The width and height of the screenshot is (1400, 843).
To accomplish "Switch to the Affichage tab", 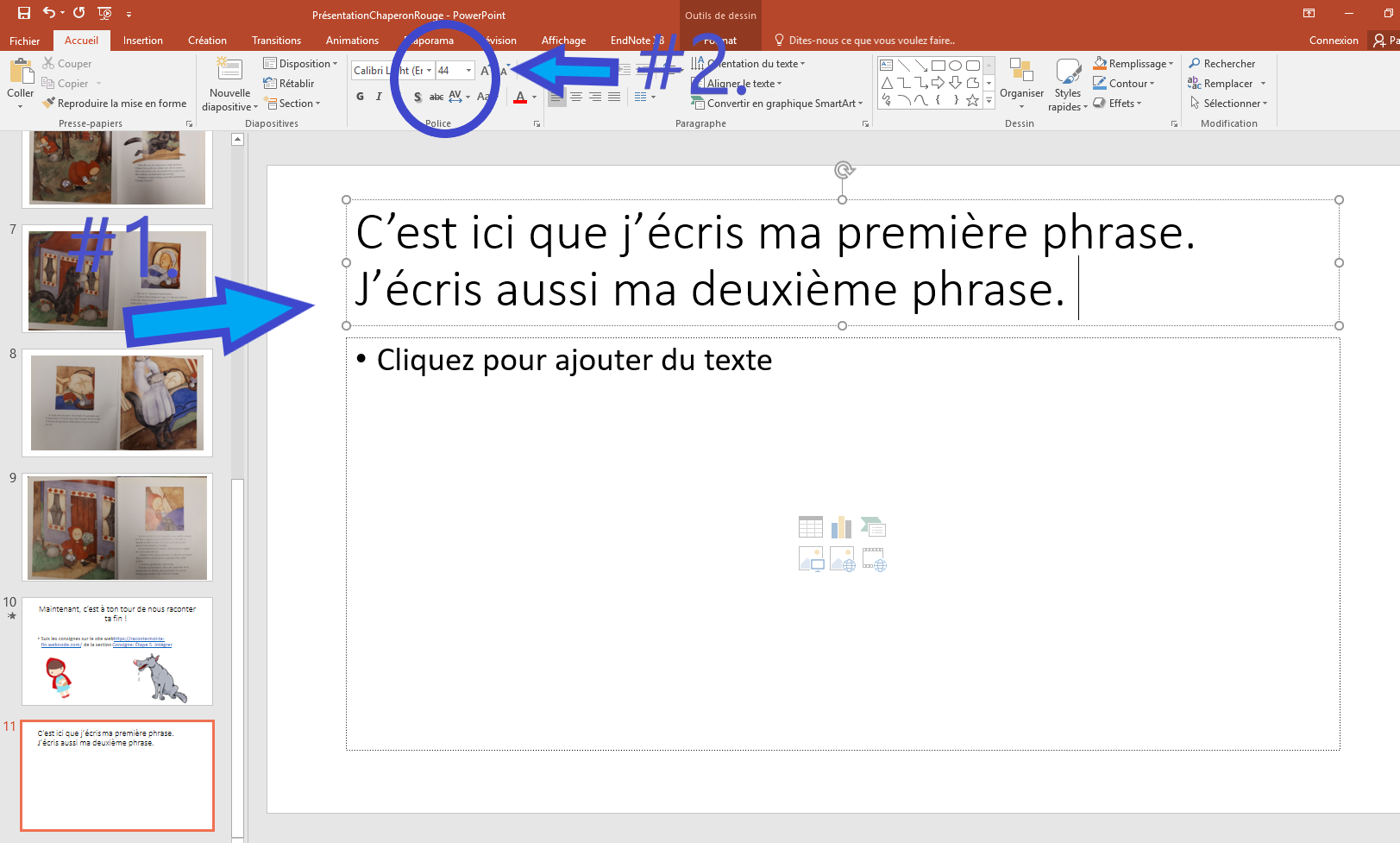I will 563,41.
